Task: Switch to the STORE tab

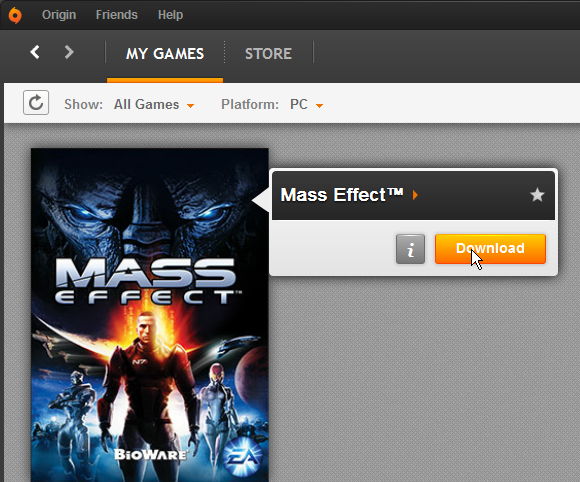Action: [x=269, y=54]
